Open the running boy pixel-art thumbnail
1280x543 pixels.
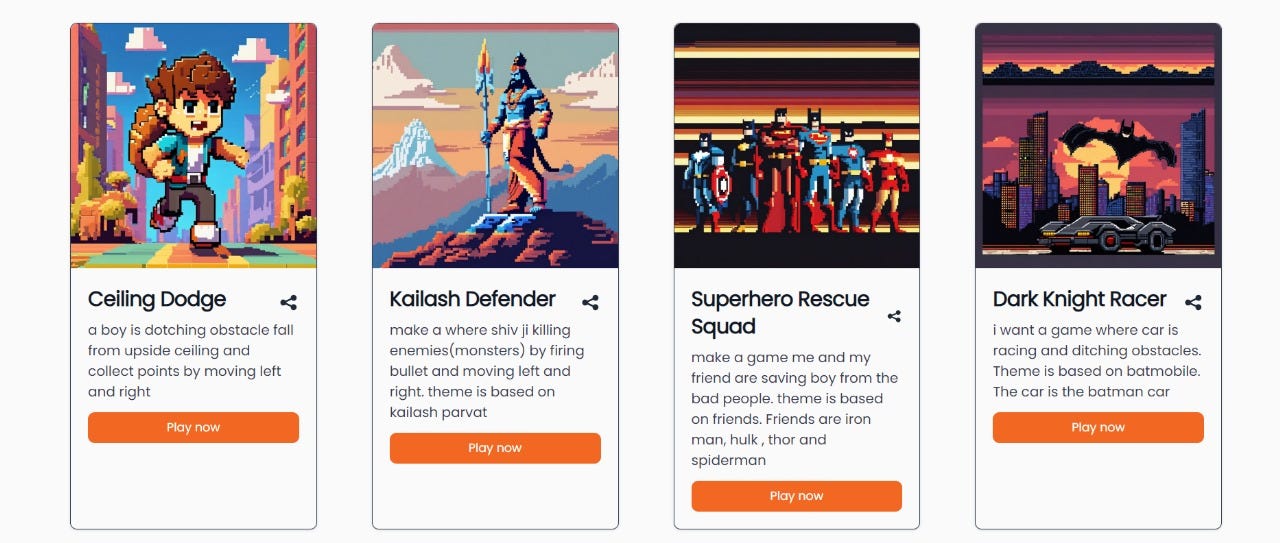(x=193, y=146)
